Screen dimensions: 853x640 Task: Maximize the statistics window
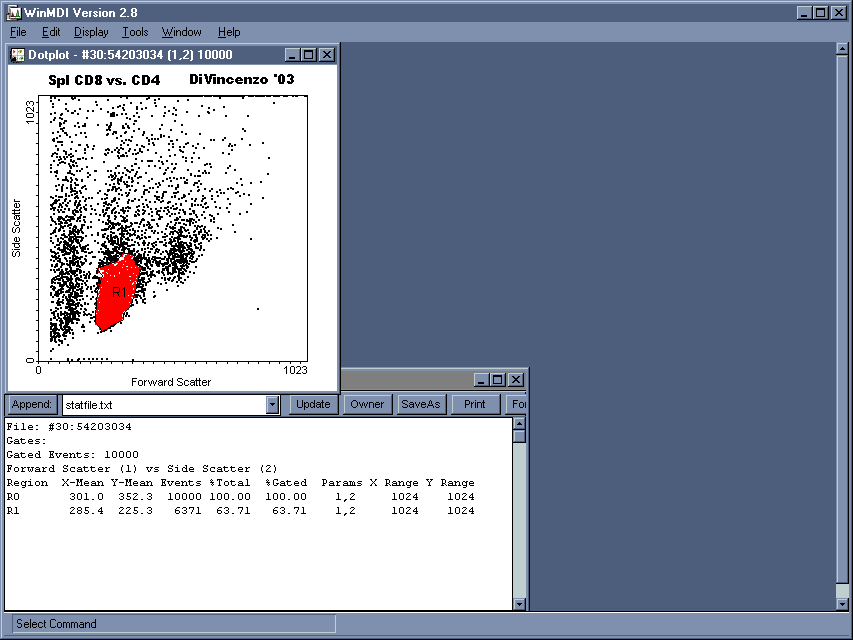(499, 380)
